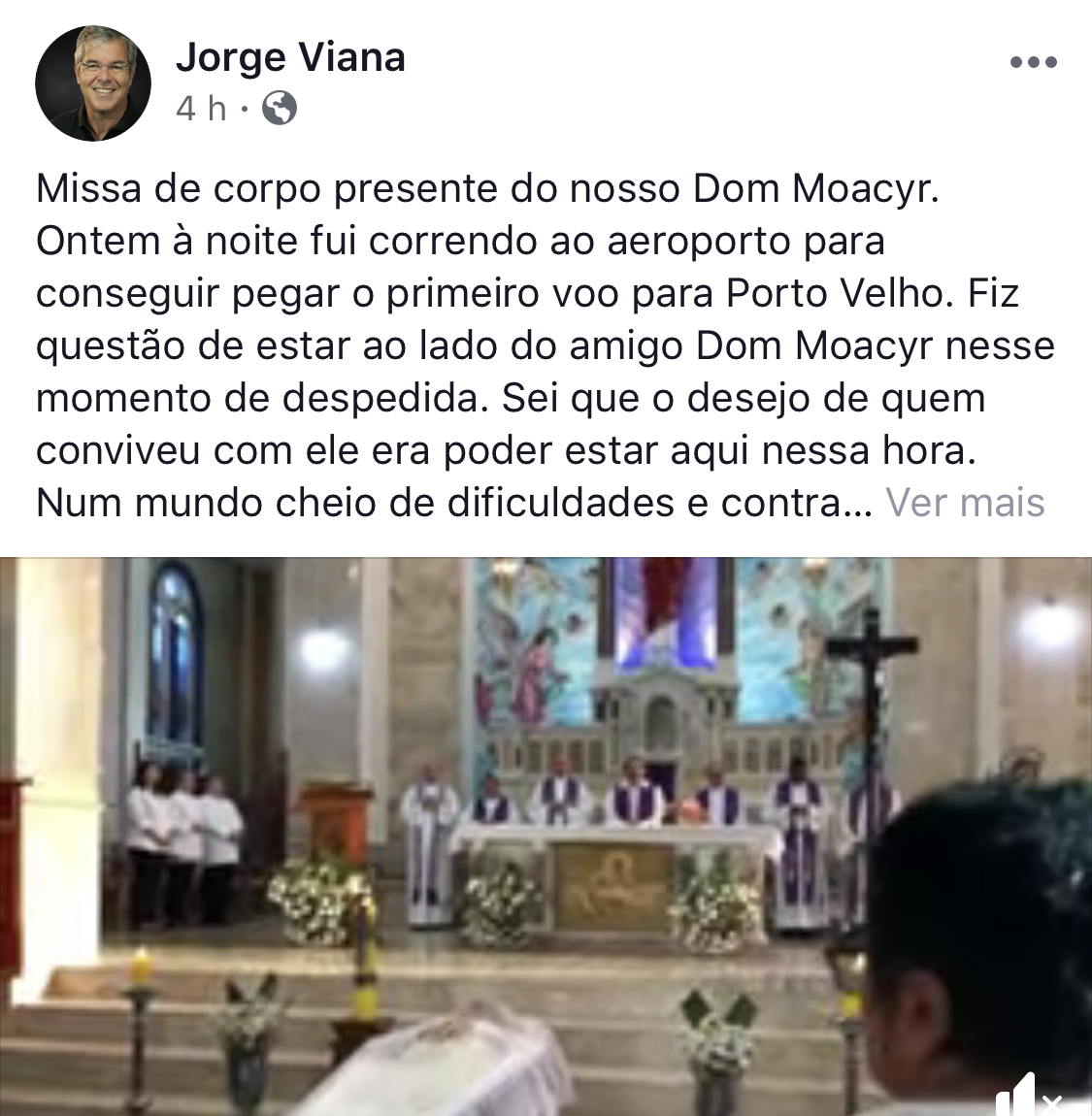Image resolution: width=1092 pixels, height=1116 pixels.
Task: Open the three-dot post options menu
Action: click(x=1033, y=63)
